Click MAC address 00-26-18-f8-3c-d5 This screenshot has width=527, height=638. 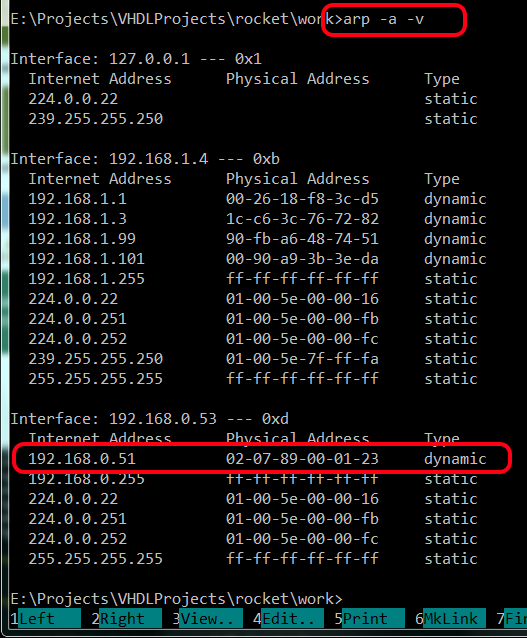(x=302, y=199)
